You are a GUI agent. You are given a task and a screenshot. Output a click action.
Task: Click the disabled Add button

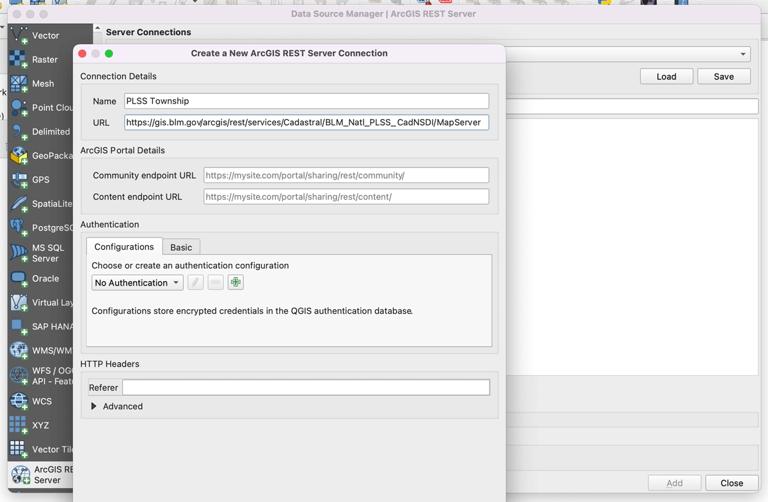(x=674, y=483)
